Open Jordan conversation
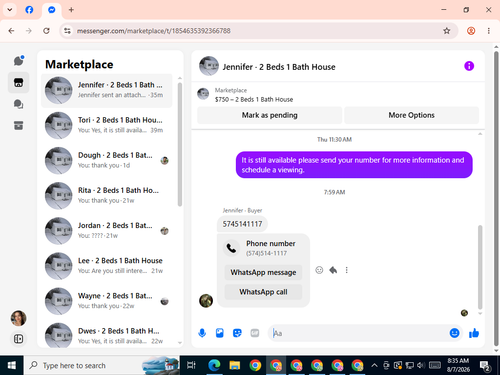This screenshot has height=375, width=500. (x=107, y=231)
